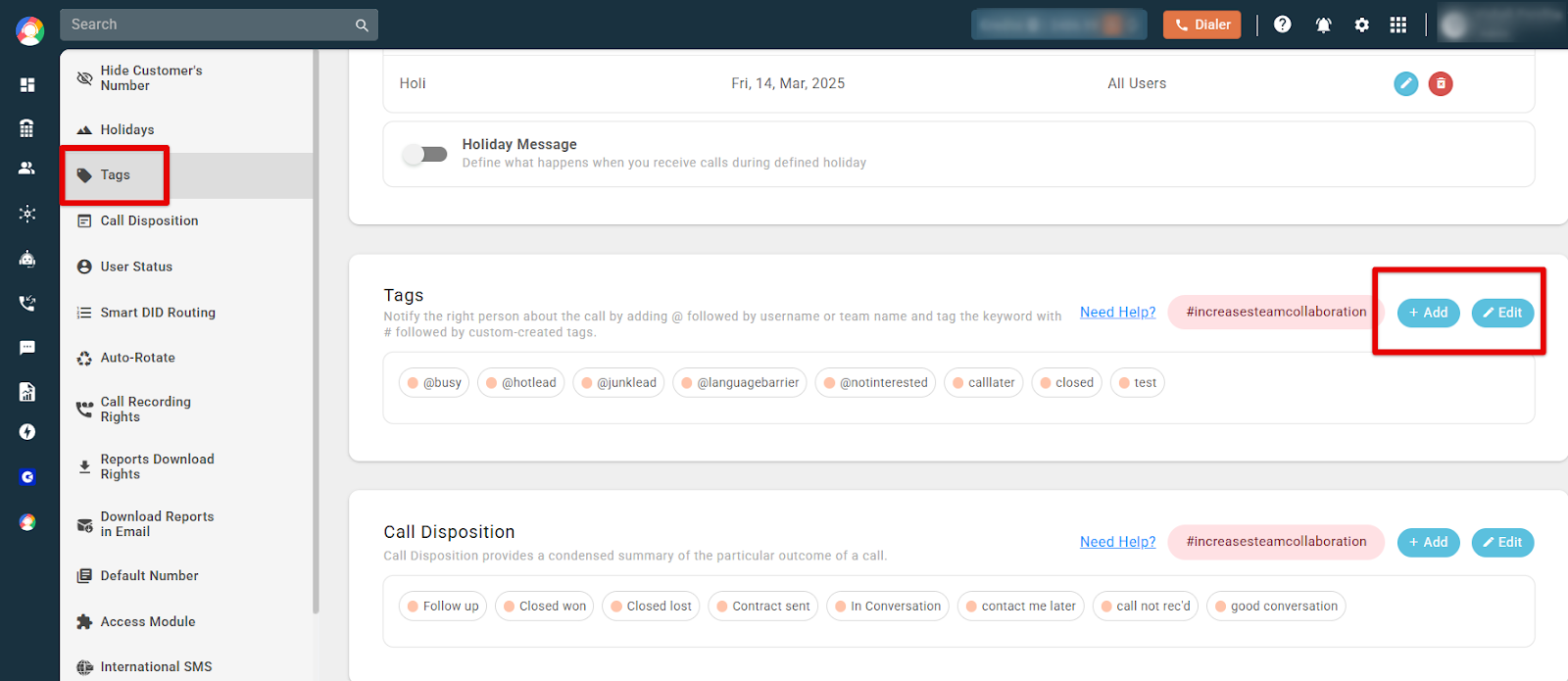Click the In Conversation disposition chip
The image size is (1568, 681).
888,607
